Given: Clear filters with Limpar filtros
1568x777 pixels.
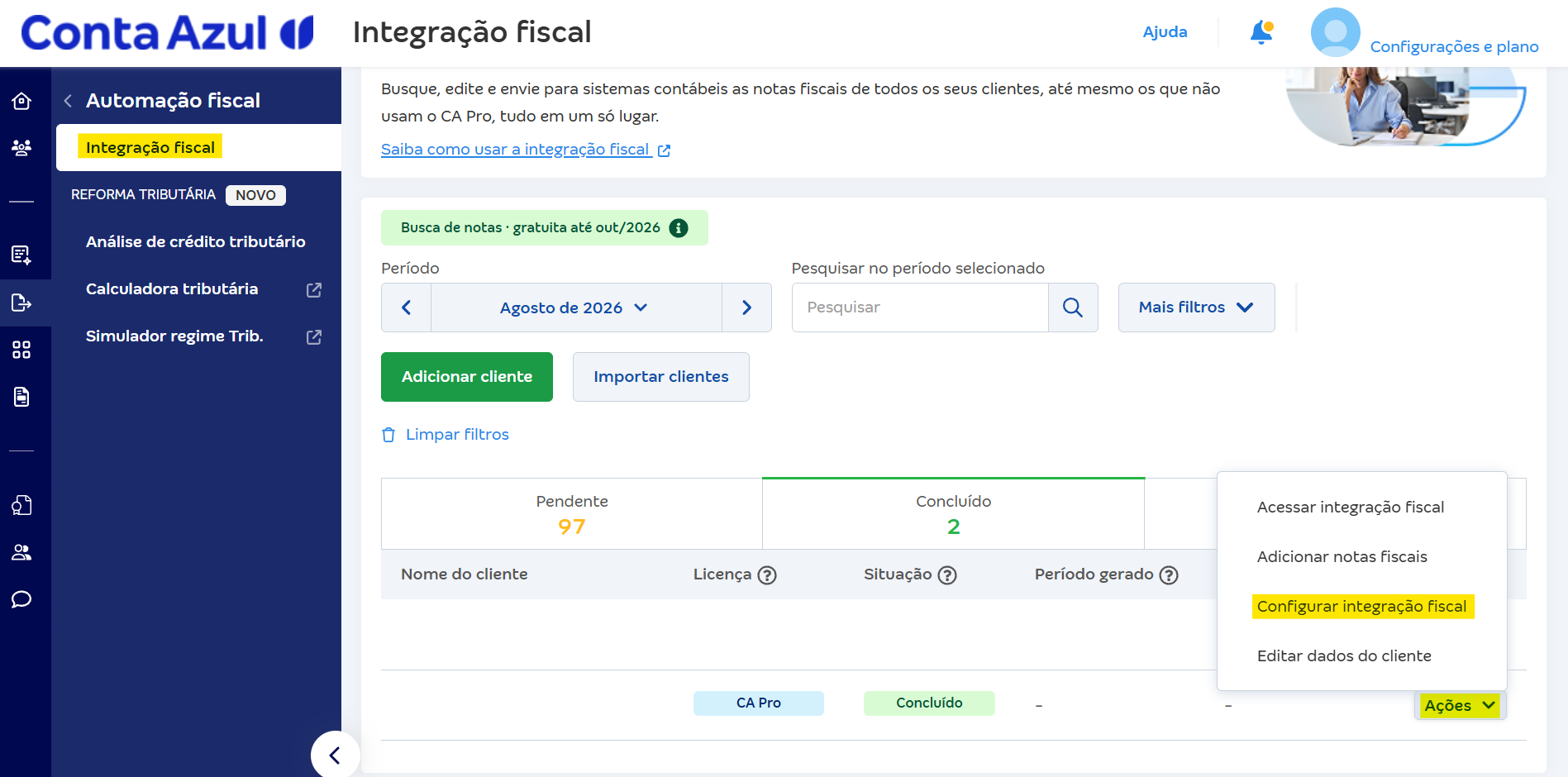Looking at the screenshot, I should click(446, 435).
